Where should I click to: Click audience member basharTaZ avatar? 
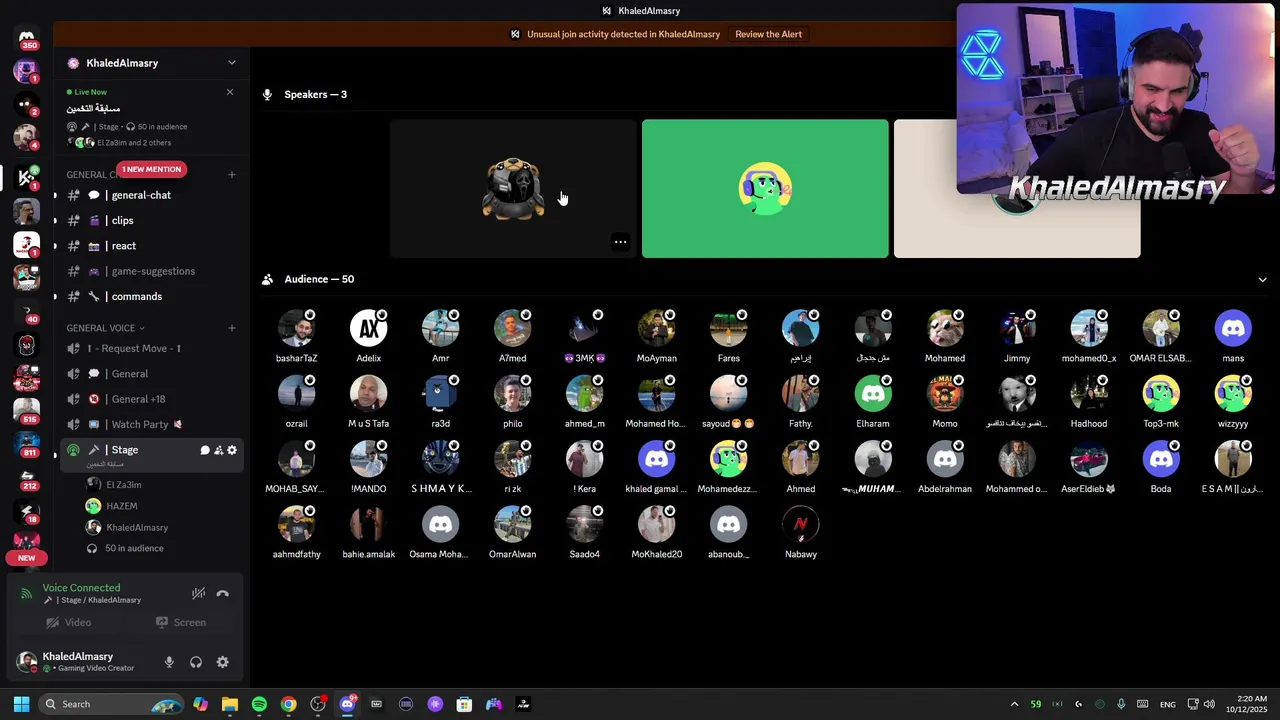(x=296, y=329)
